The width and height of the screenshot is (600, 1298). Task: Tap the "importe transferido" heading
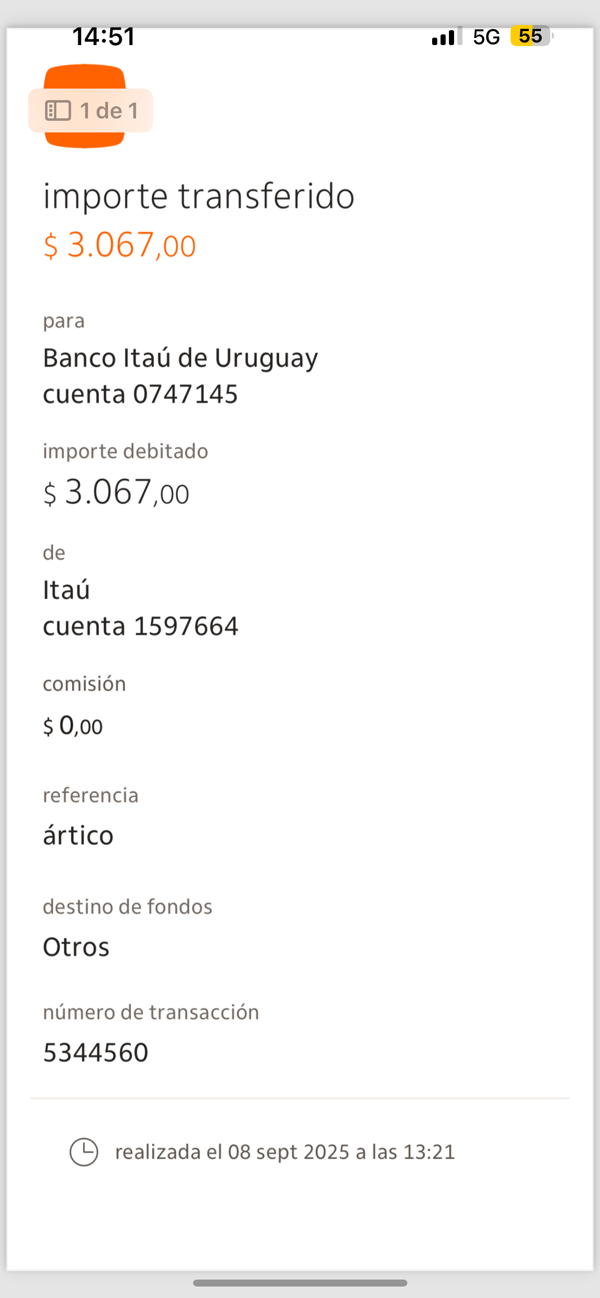click(198, 197)
